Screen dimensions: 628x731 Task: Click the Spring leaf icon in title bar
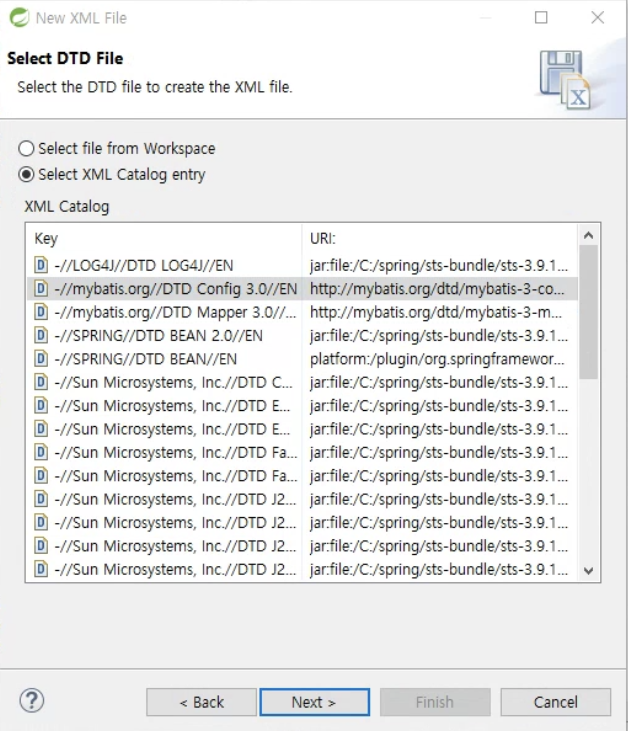[x=20, y=18]
